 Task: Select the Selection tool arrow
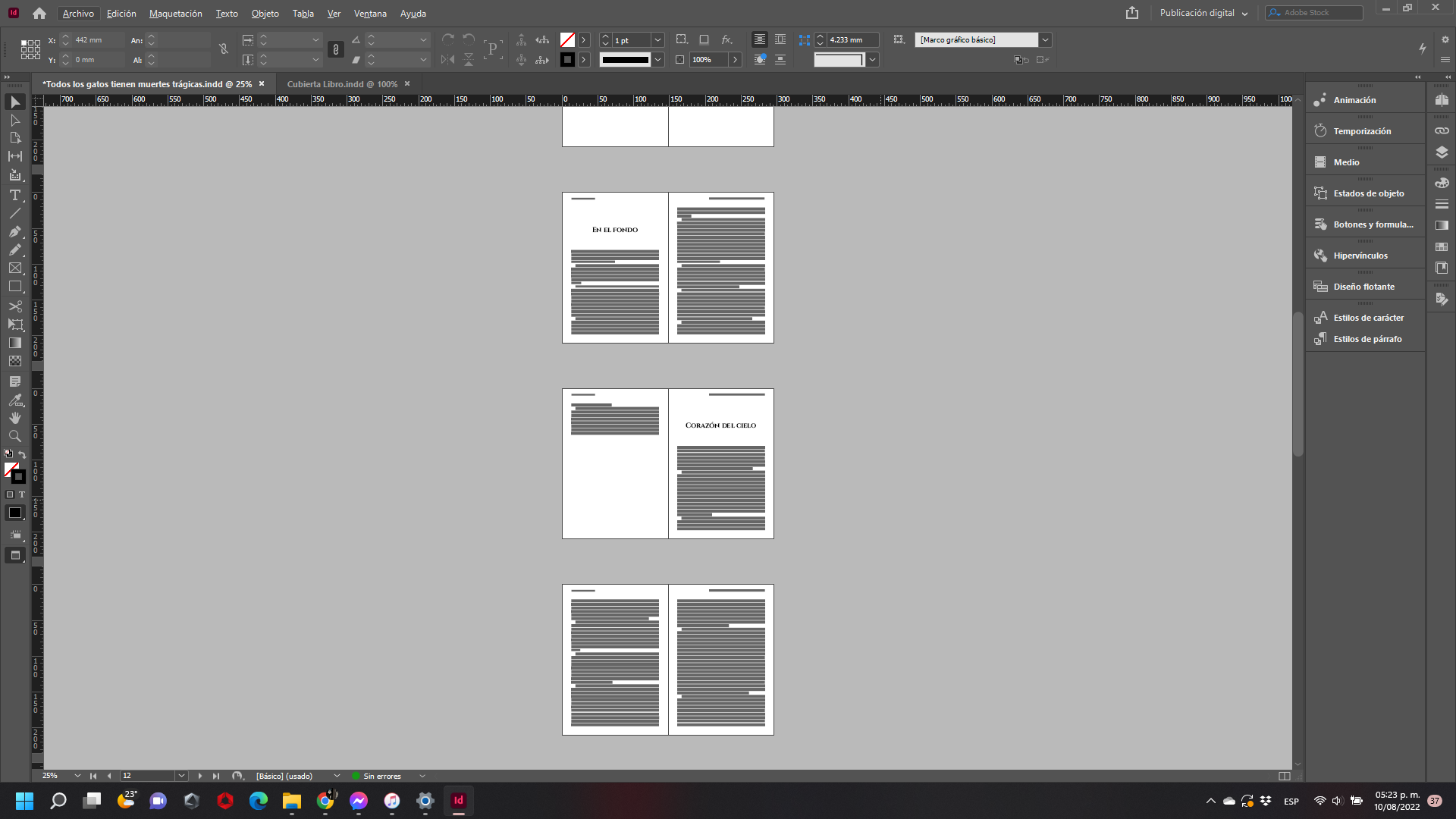coord(15,102)
